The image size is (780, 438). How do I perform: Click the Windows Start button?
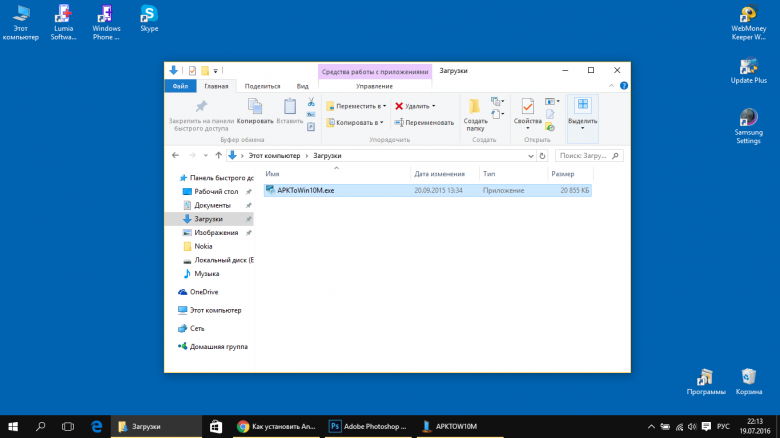coord(13,427)
